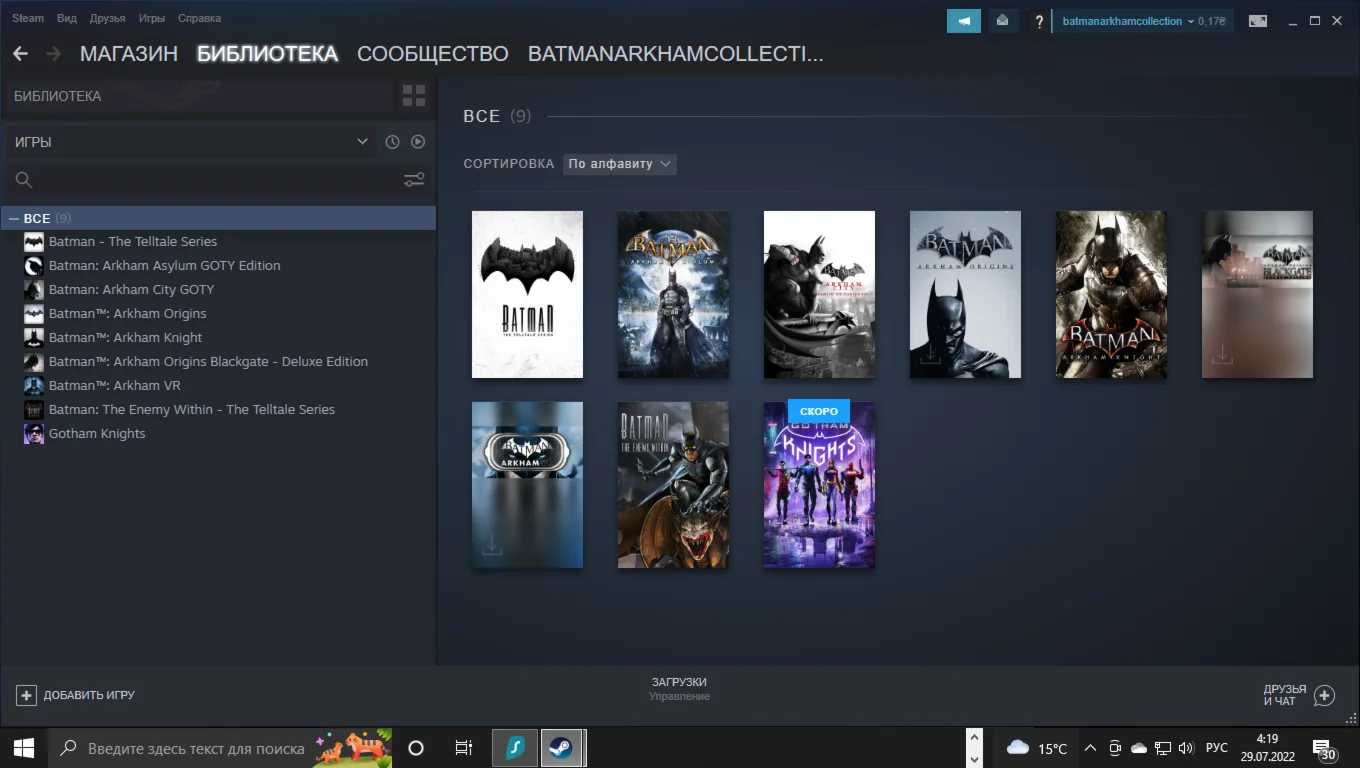Image resolution: width=1360 pixels, height=768 pixels.
Task: Open ЗАГРУЗКИ downloads manager
Action: pyautogui.click(x=679, y=688)
